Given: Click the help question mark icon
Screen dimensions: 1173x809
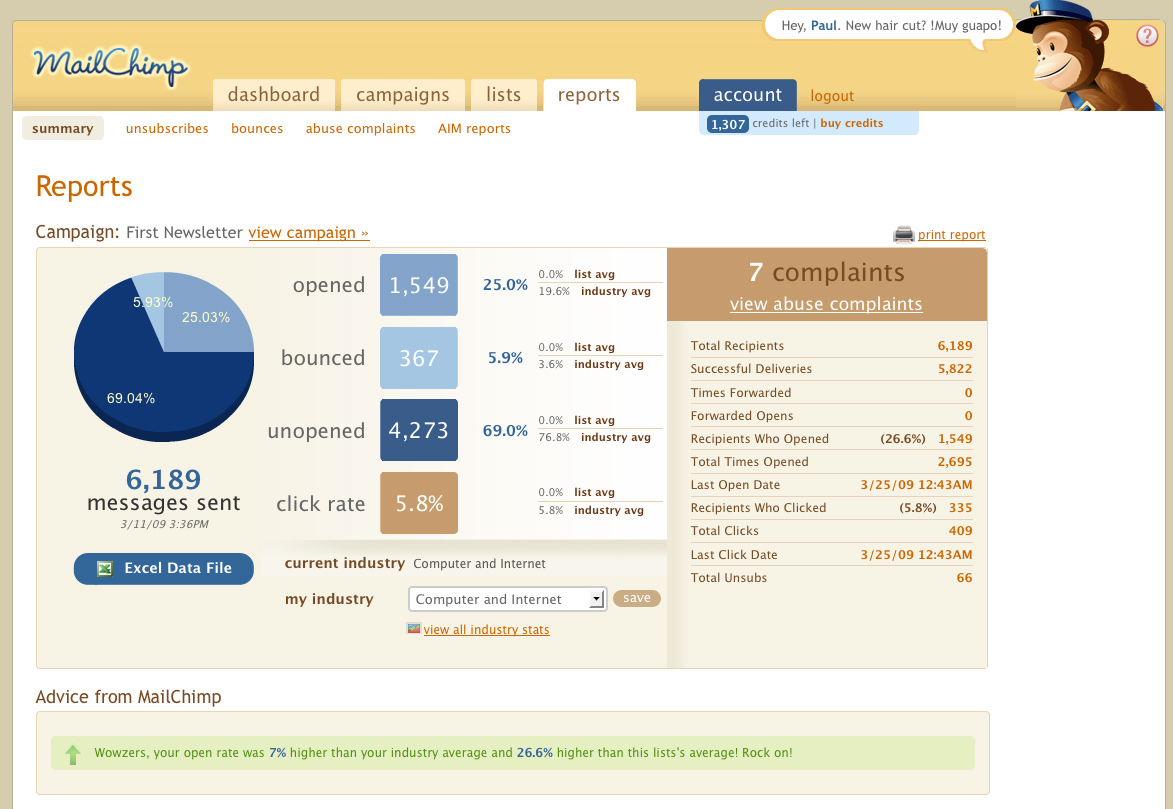Looking at the screenshot, I should point(1147,36).
